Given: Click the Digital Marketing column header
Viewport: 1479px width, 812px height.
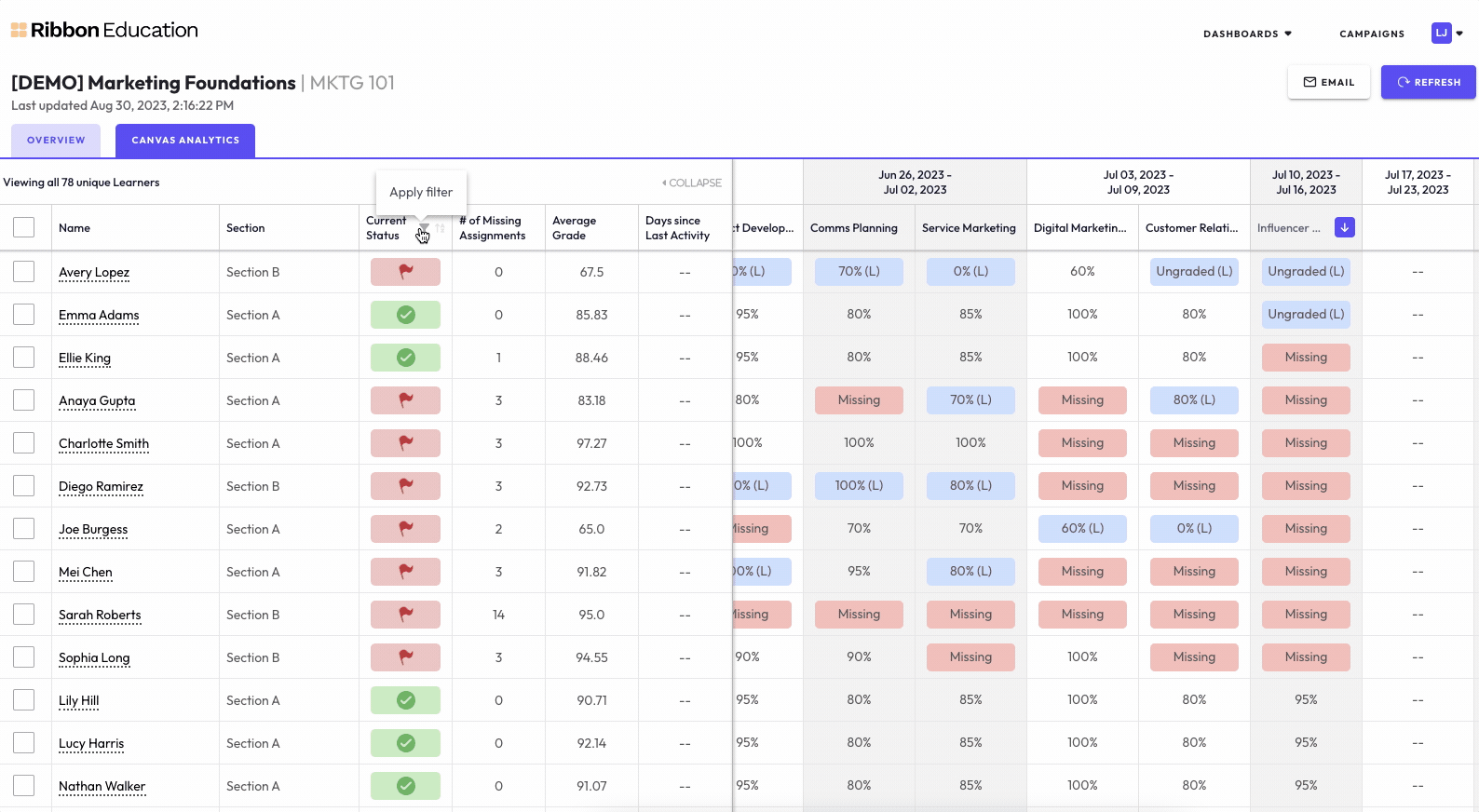Looking at the screenshot, I should pyautogui.click(x=1080, y=228).
